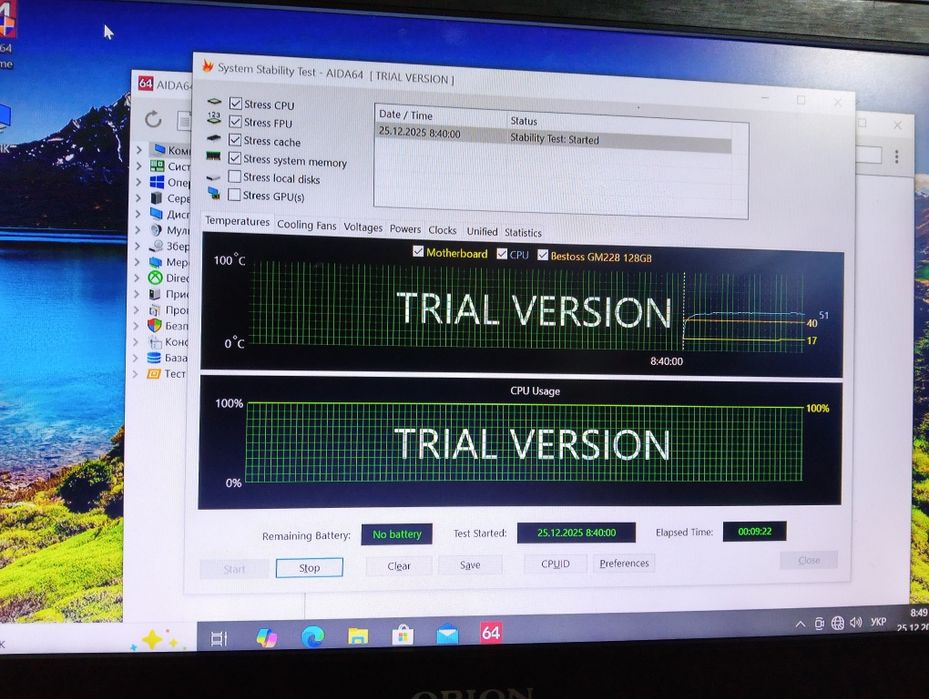
Task: Select the Безп security shield icon
Action: pyautogui.click(x=155, y=325)
